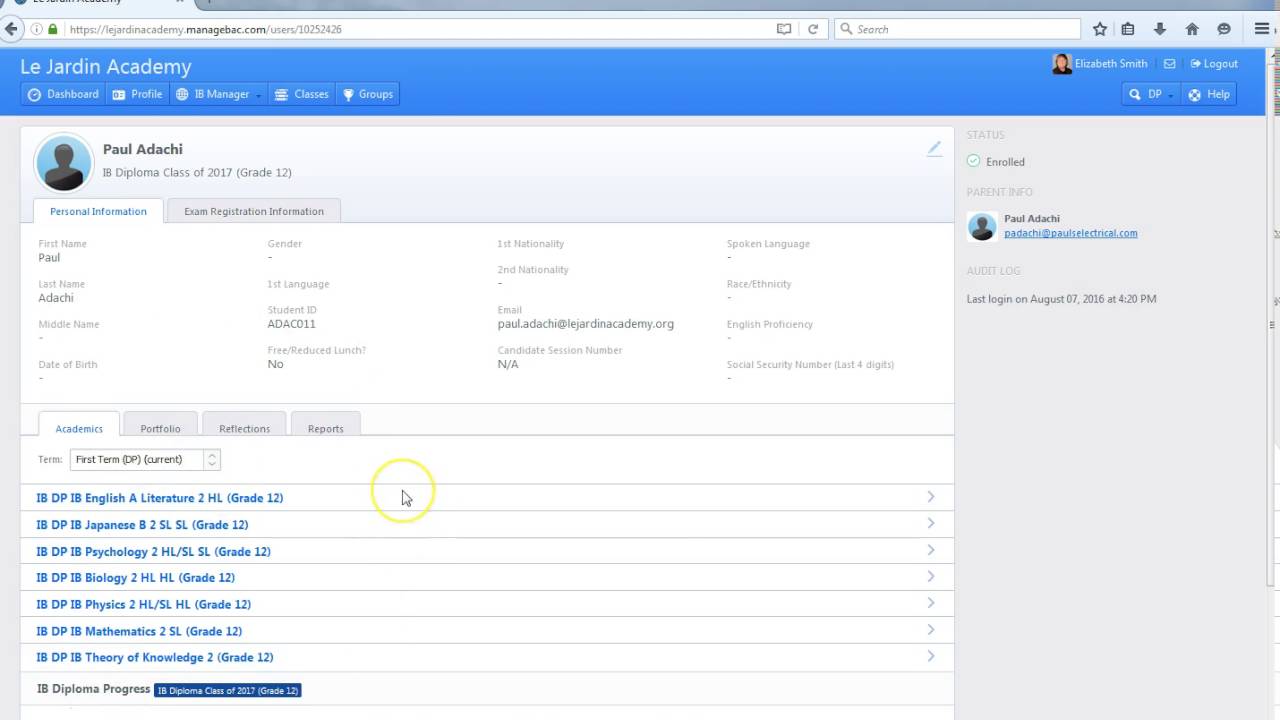Open messages via the envelope icon

click(x=1169, y=64)
